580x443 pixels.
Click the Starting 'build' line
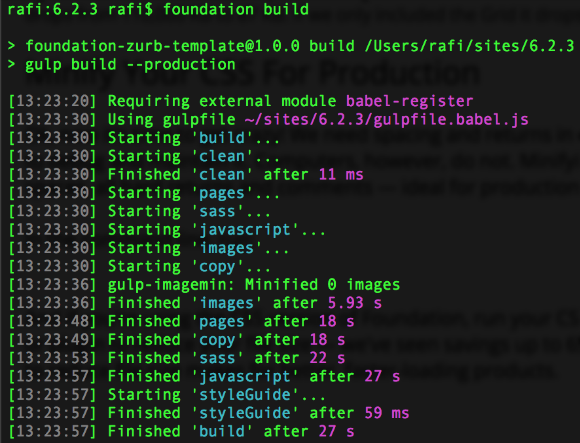tap(144, 138)
